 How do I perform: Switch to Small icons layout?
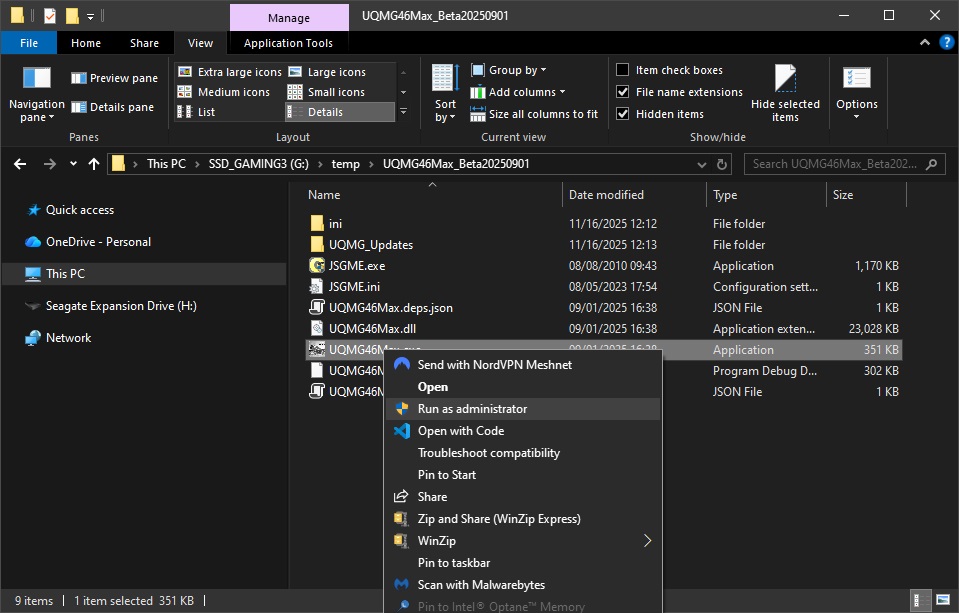coord(327,92)
